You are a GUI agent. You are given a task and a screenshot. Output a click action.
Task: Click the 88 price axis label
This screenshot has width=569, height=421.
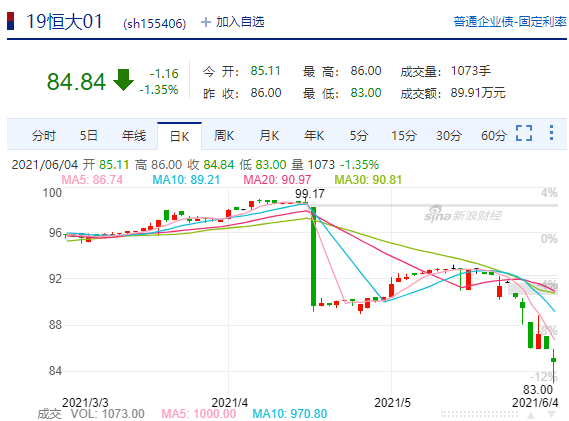(x=56, y=325)
